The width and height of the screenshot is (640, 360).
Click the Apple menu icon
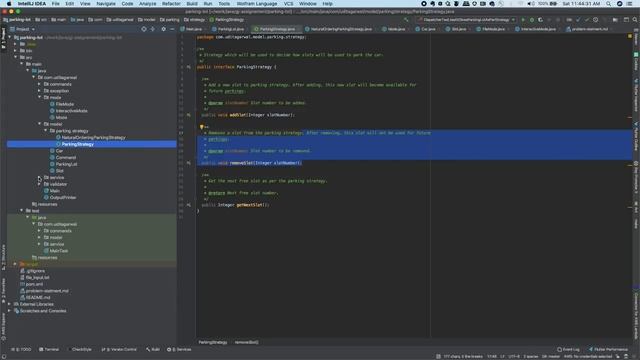pos(9,4)
